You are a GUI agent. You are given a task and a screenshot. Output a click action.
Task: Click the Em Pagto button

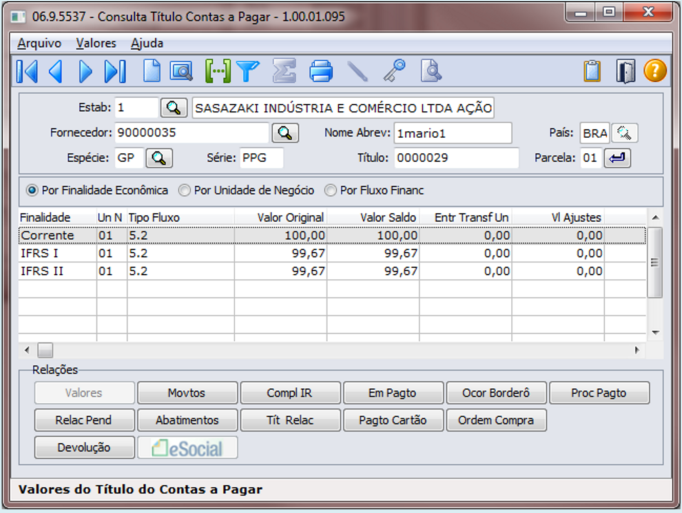393,393
